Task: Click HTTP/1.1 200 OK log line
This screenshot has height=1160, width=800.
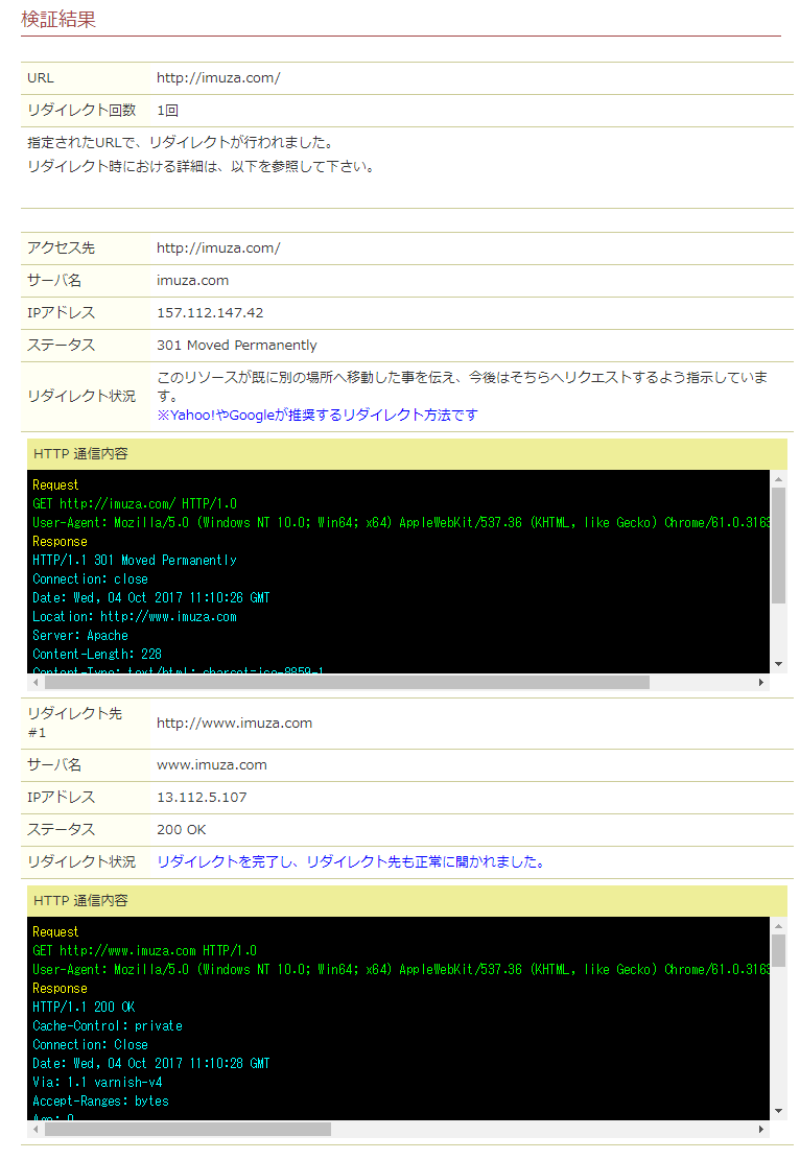Action: (x=84, y=1007)
